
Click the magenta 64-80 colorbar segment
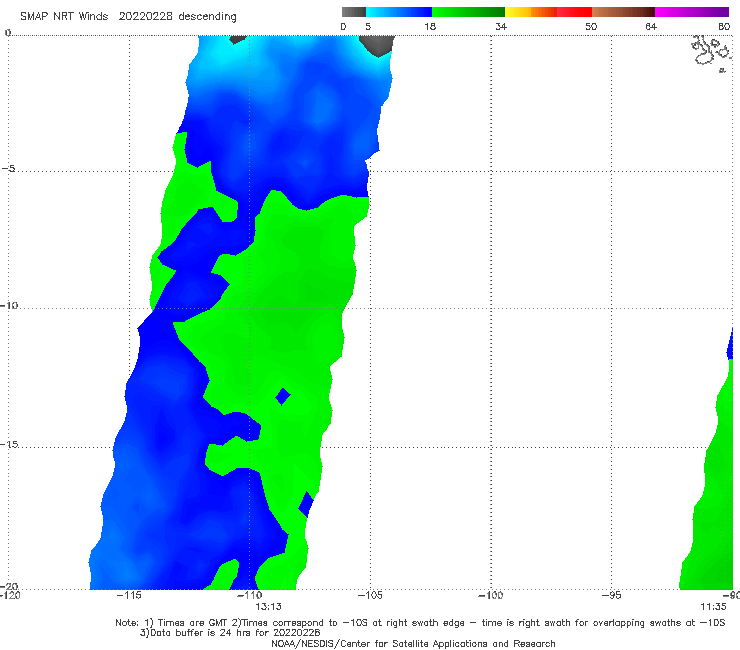tap(692, 12)
